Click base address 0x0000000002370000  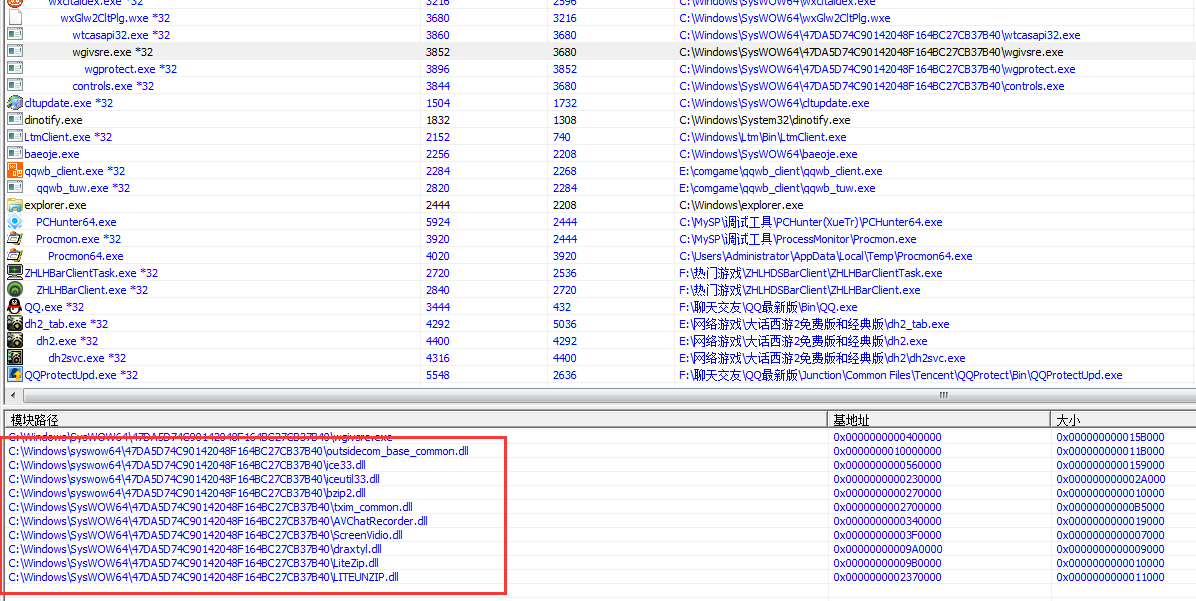click(x=887, y=577)
